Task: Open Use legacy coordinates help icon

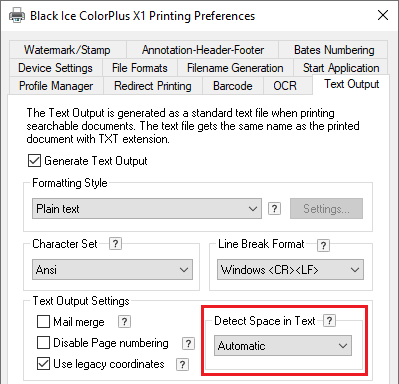Action: pos(182,364)
